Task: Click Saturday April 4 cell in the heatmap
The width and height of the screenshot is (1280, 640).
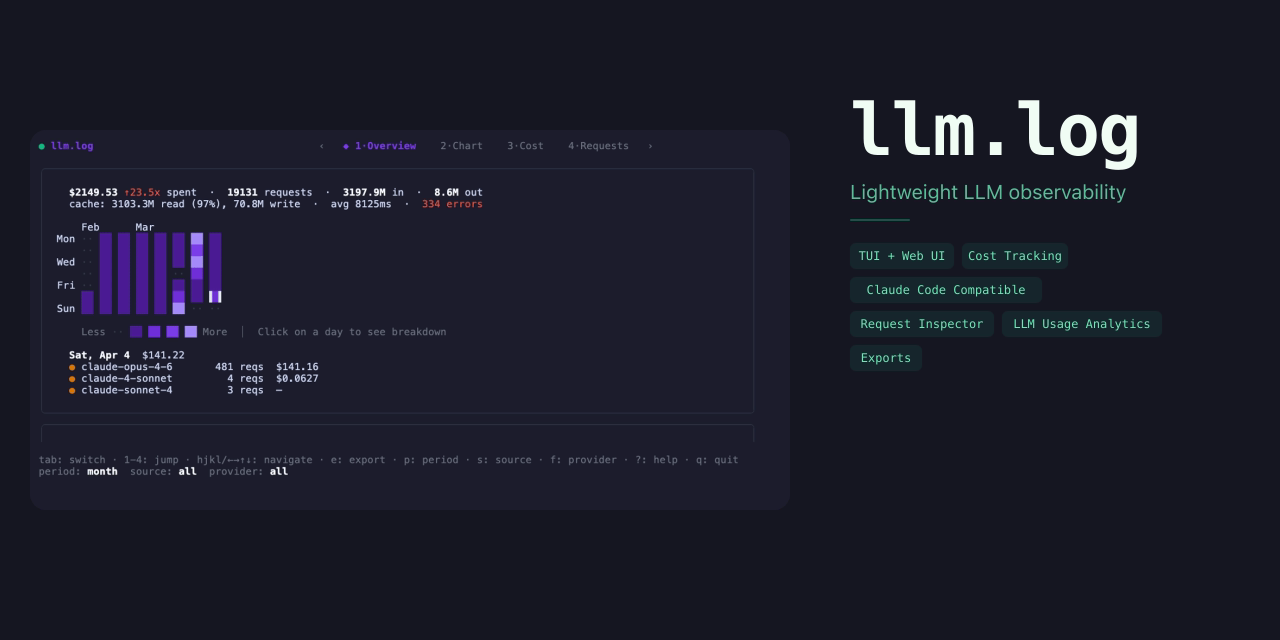Action: [x=216, y=296]
